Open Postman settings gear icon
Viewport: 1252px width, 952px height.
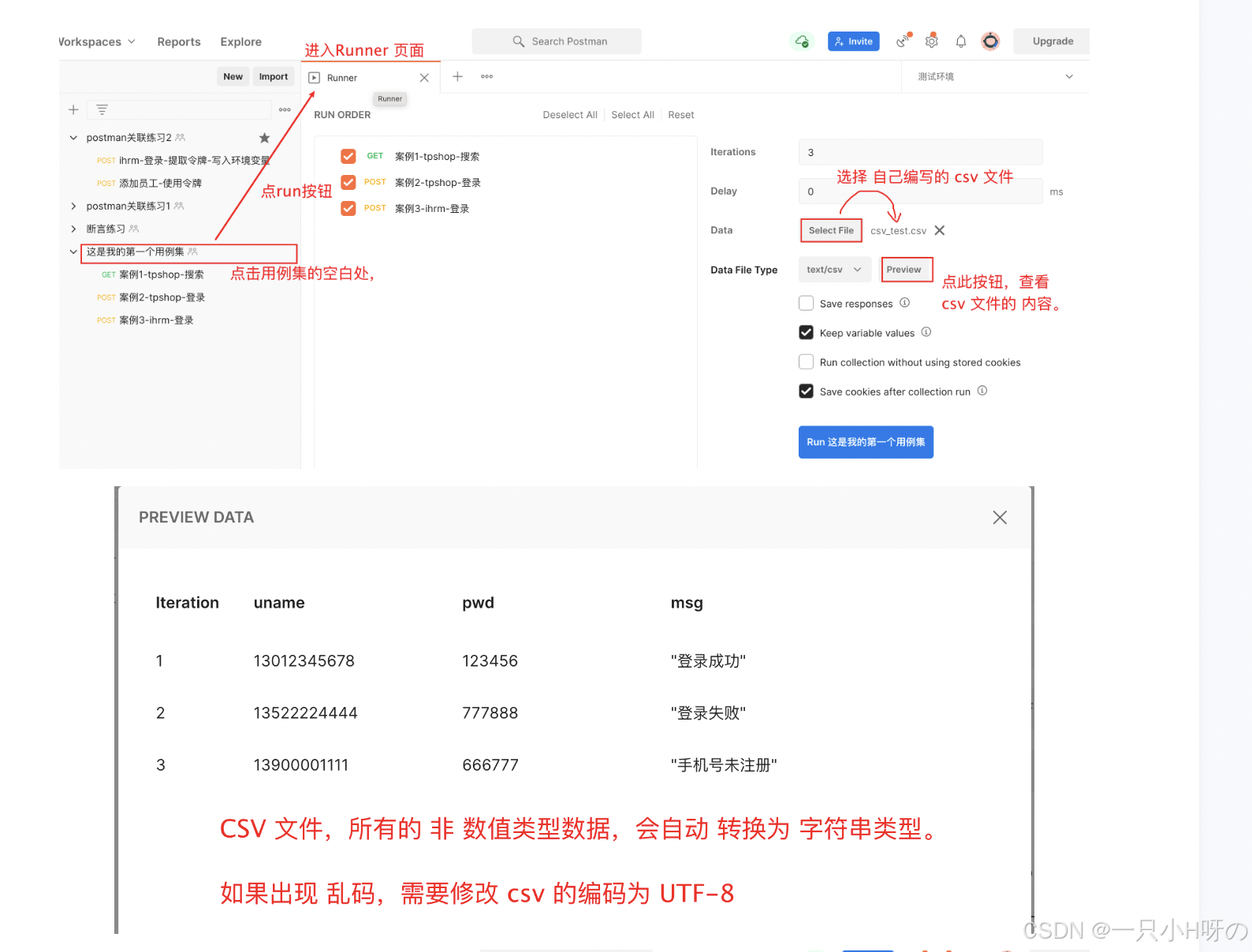click(x=932, y=41)
